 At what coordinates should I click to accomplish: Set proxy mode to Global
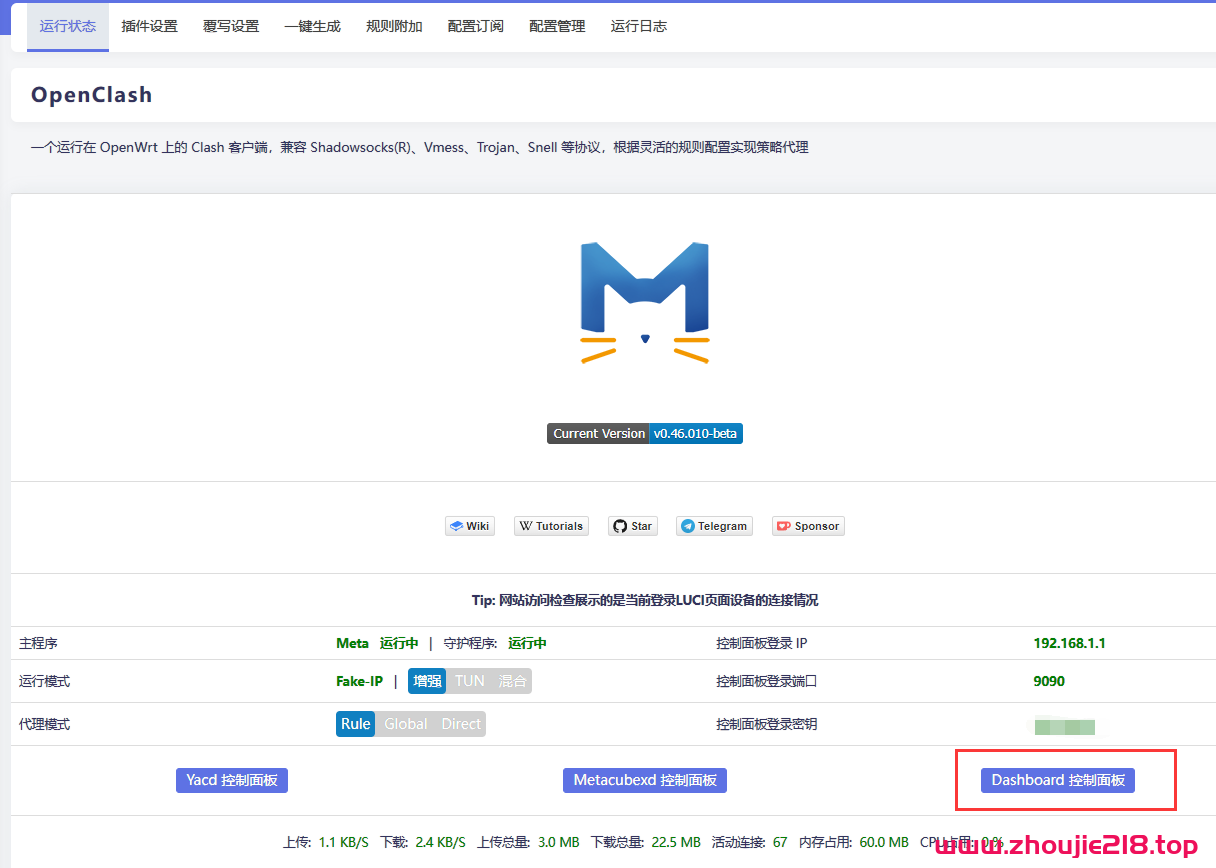(406, 723)
